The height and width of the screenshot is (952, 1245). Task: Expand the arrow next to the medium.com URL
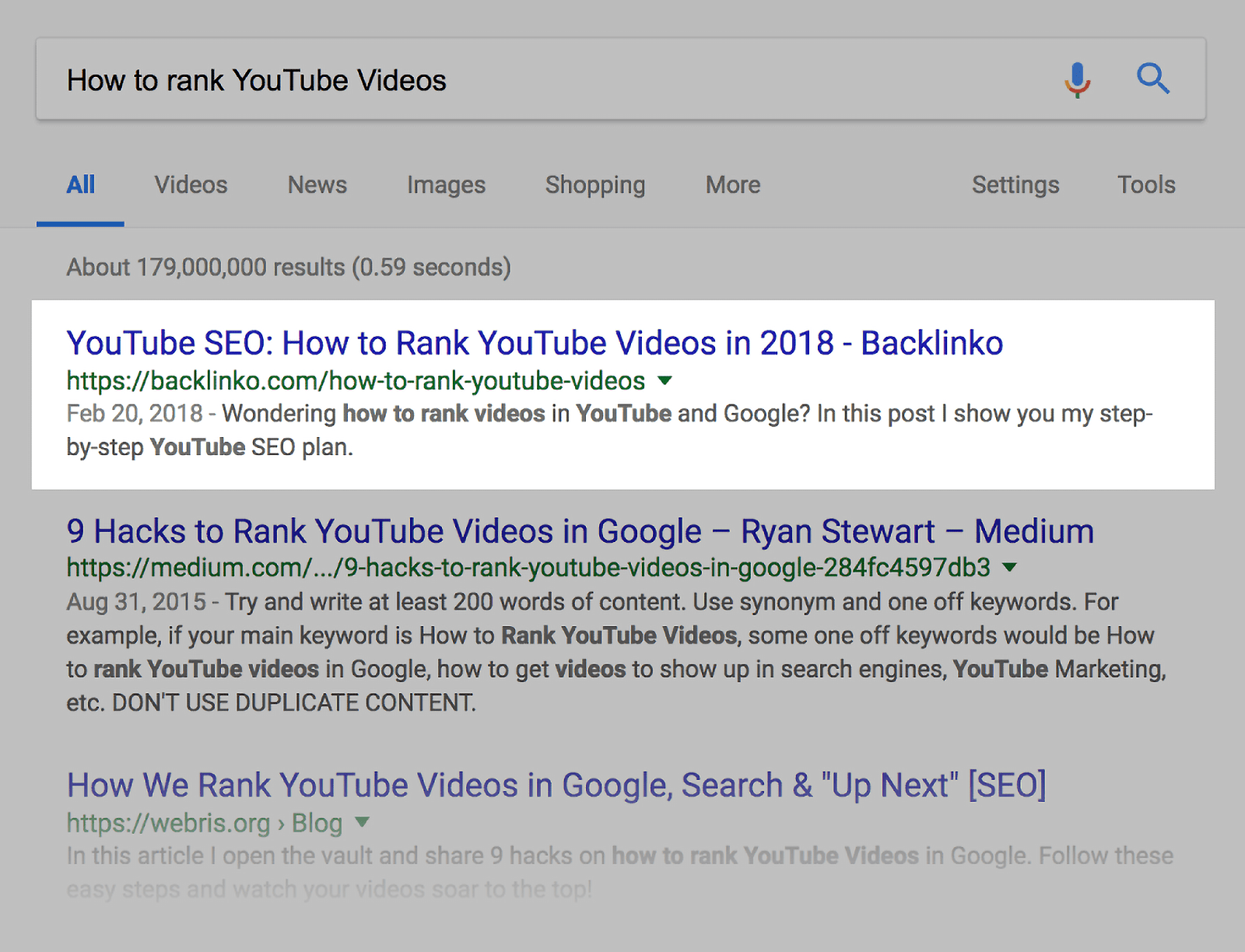click(x=1008, y=569)
